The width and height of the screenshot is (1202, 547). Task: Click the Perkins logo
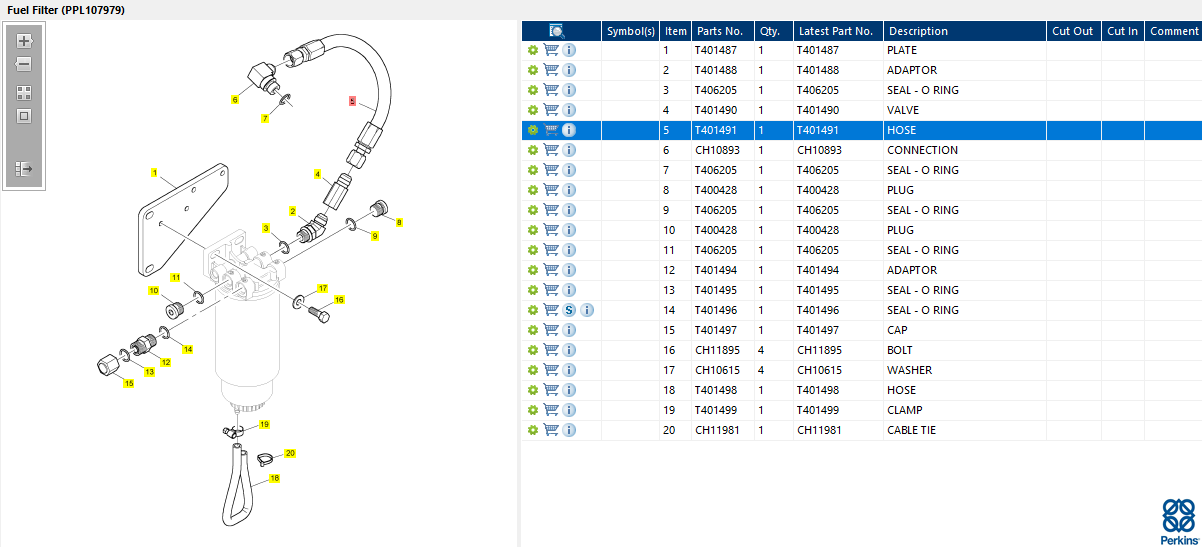tap(1178, 520)
